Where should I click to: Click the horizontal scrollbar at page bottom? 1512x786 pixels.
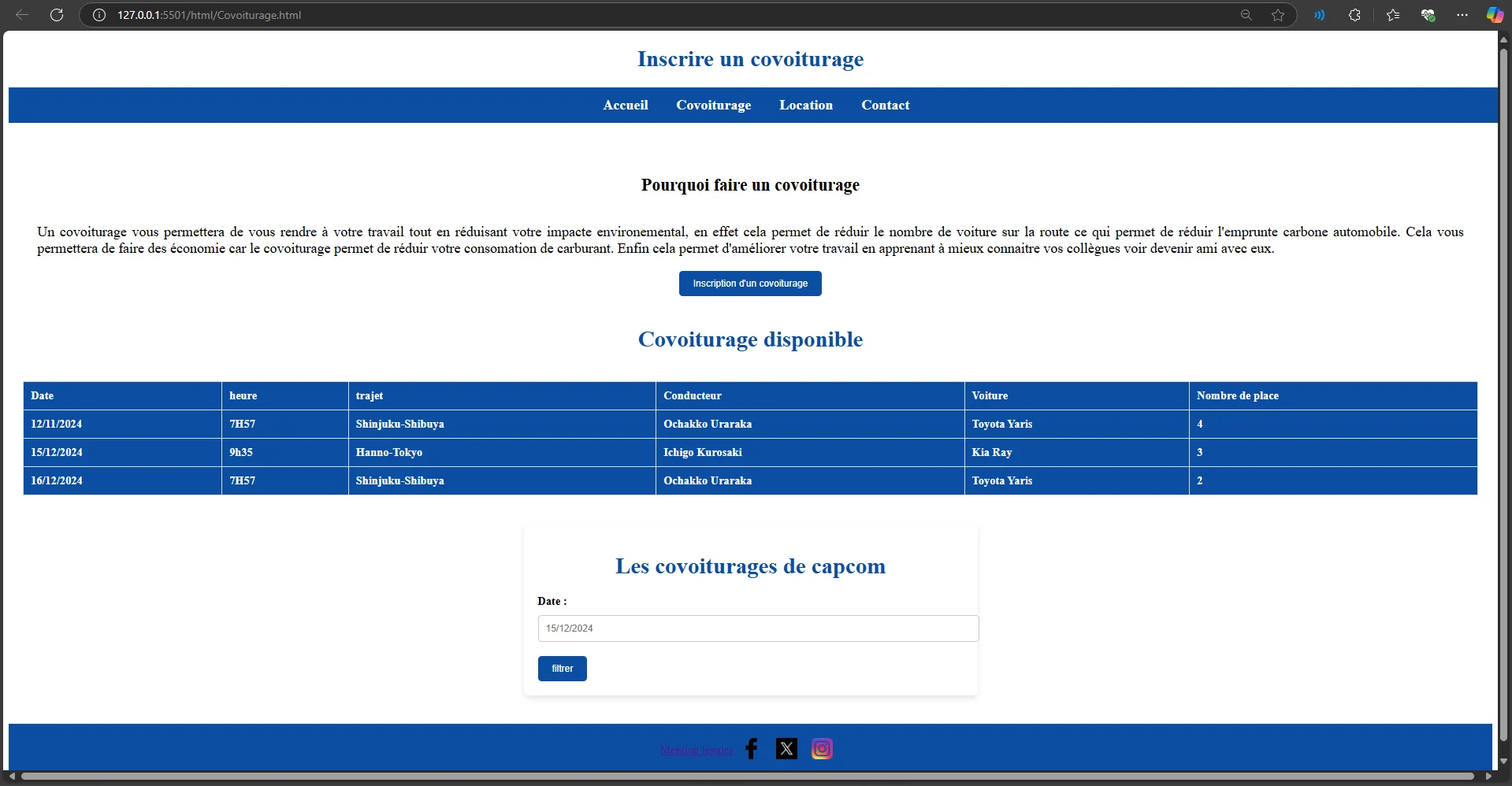pos(749,777)
